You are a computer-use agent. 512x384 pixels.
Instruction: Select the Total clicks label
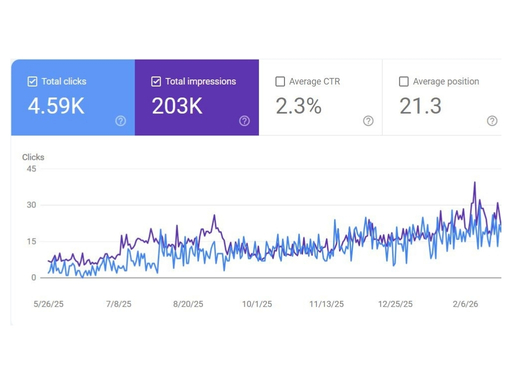coord(64,82)
